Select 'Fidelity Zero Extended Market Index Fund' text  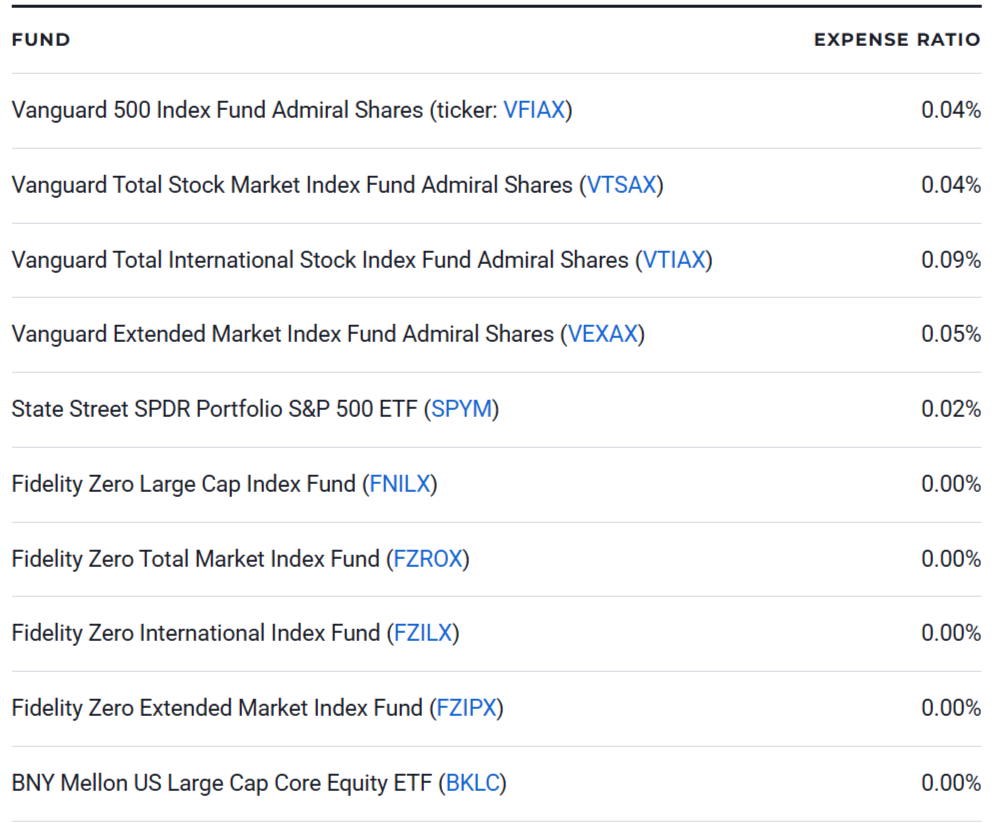217,708
